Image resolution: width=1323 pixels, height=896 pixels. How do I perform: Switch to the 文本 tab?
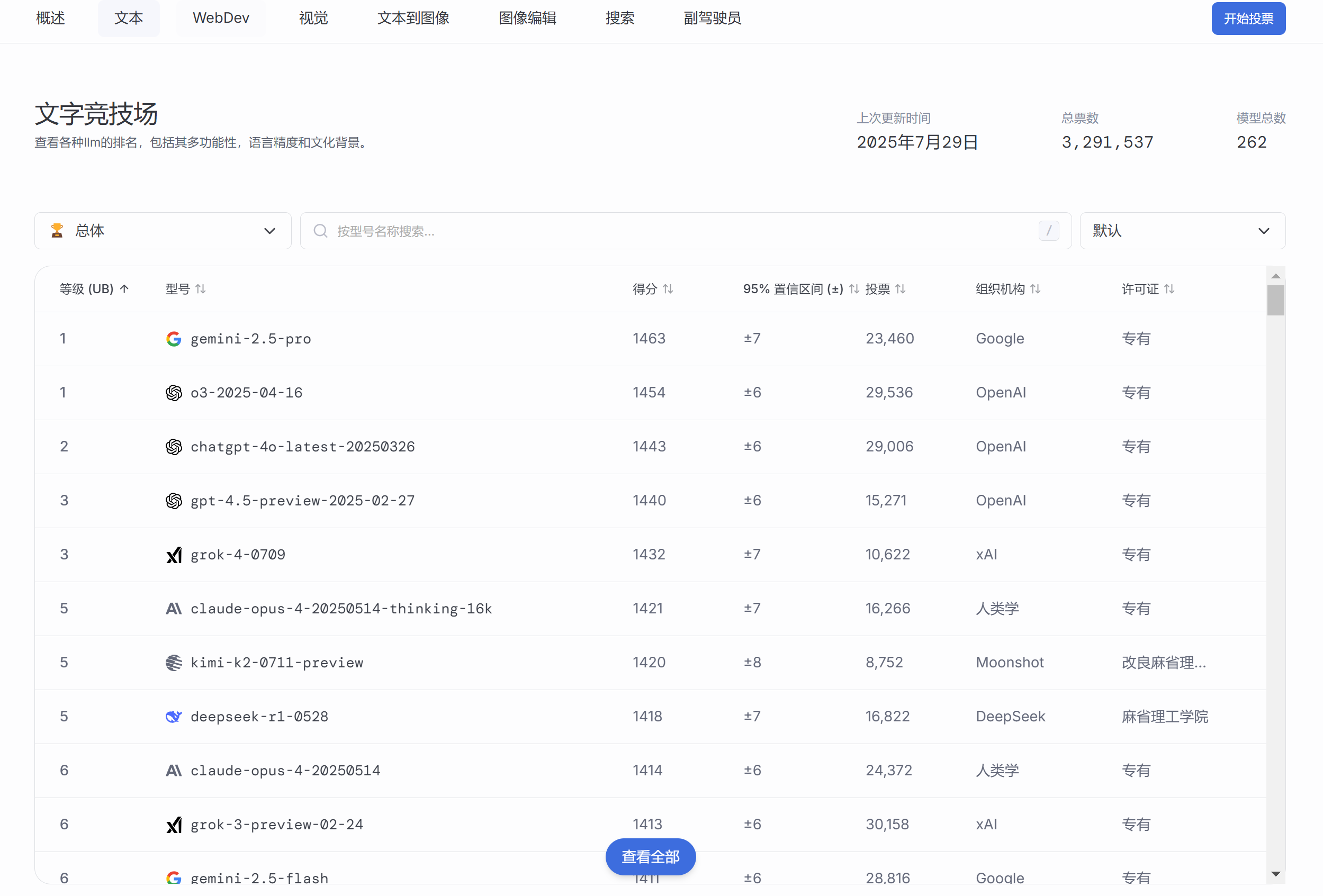(x=129, y=18)
